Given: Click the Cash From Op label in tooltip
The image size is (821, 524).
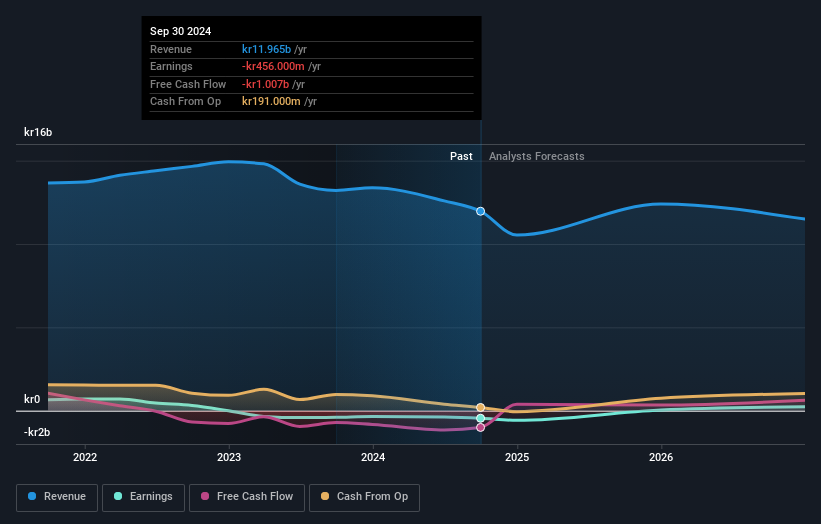Looking at the screenshot, I should click(185, 102).
